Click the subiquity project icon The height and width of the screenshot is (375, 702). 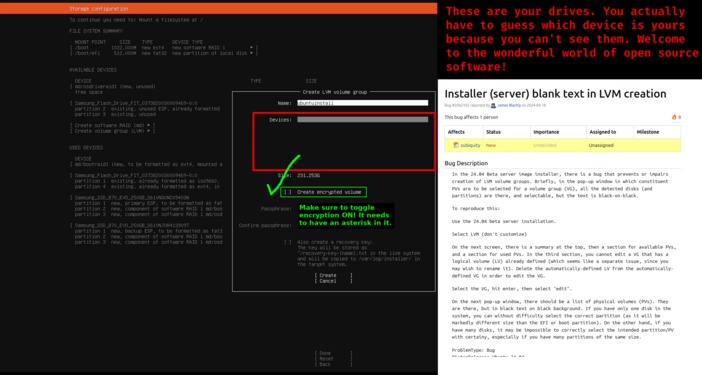[456, 145]
